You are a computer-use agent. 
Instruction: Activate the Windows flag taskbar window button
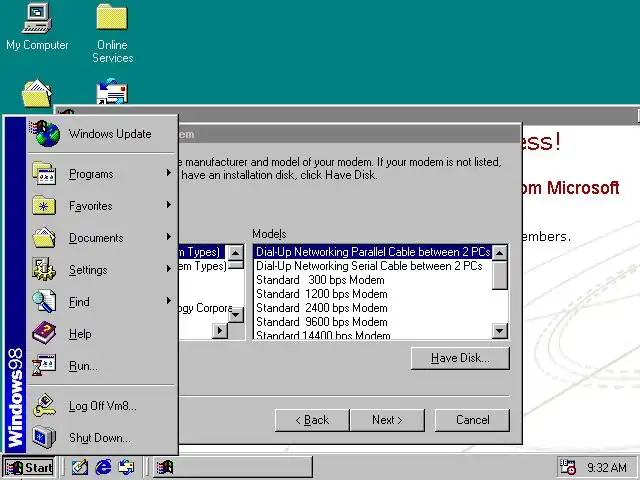coord(233,467)
